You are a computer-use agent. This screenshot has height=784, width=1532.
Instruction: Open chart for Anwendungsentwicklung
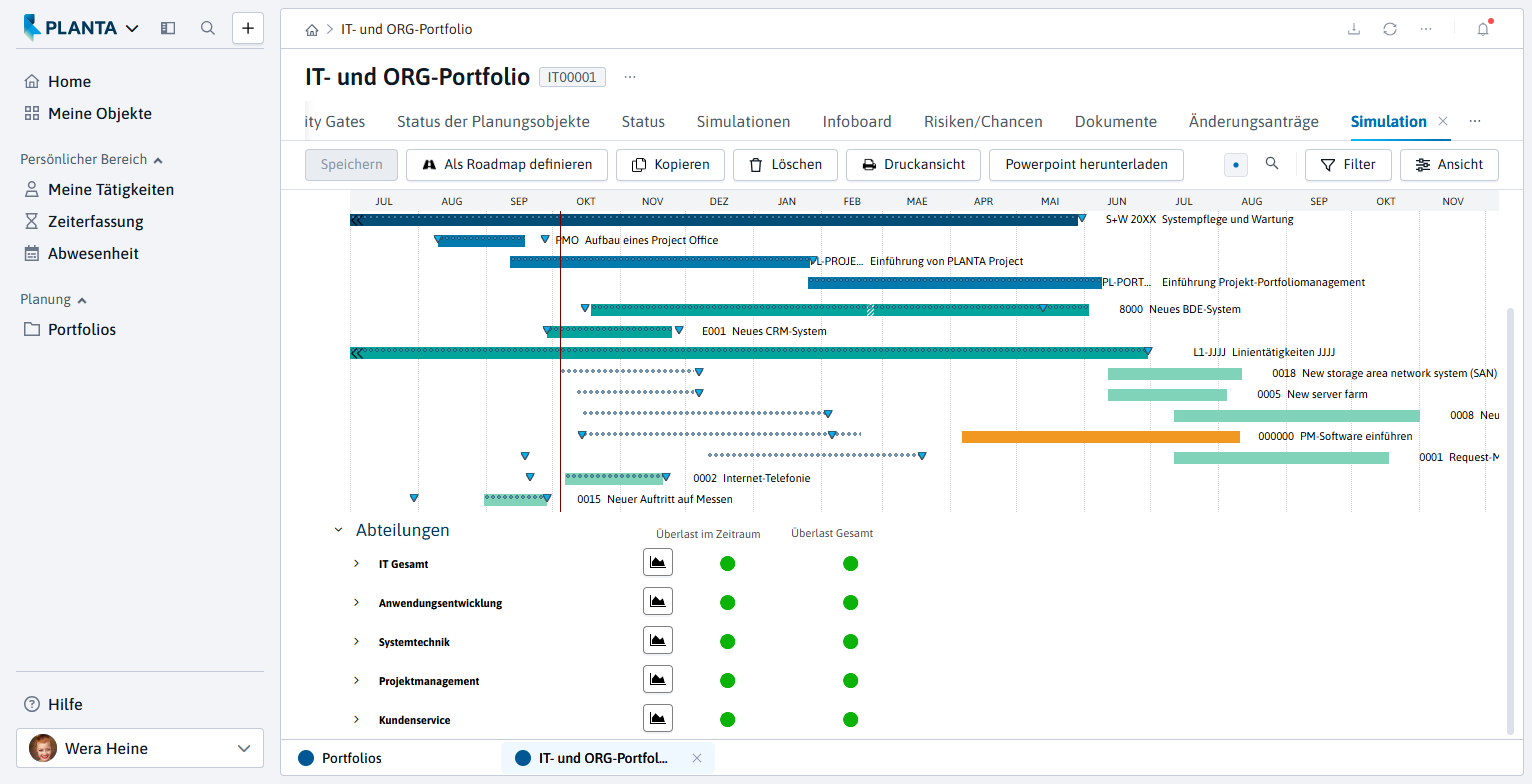point(658,602)
